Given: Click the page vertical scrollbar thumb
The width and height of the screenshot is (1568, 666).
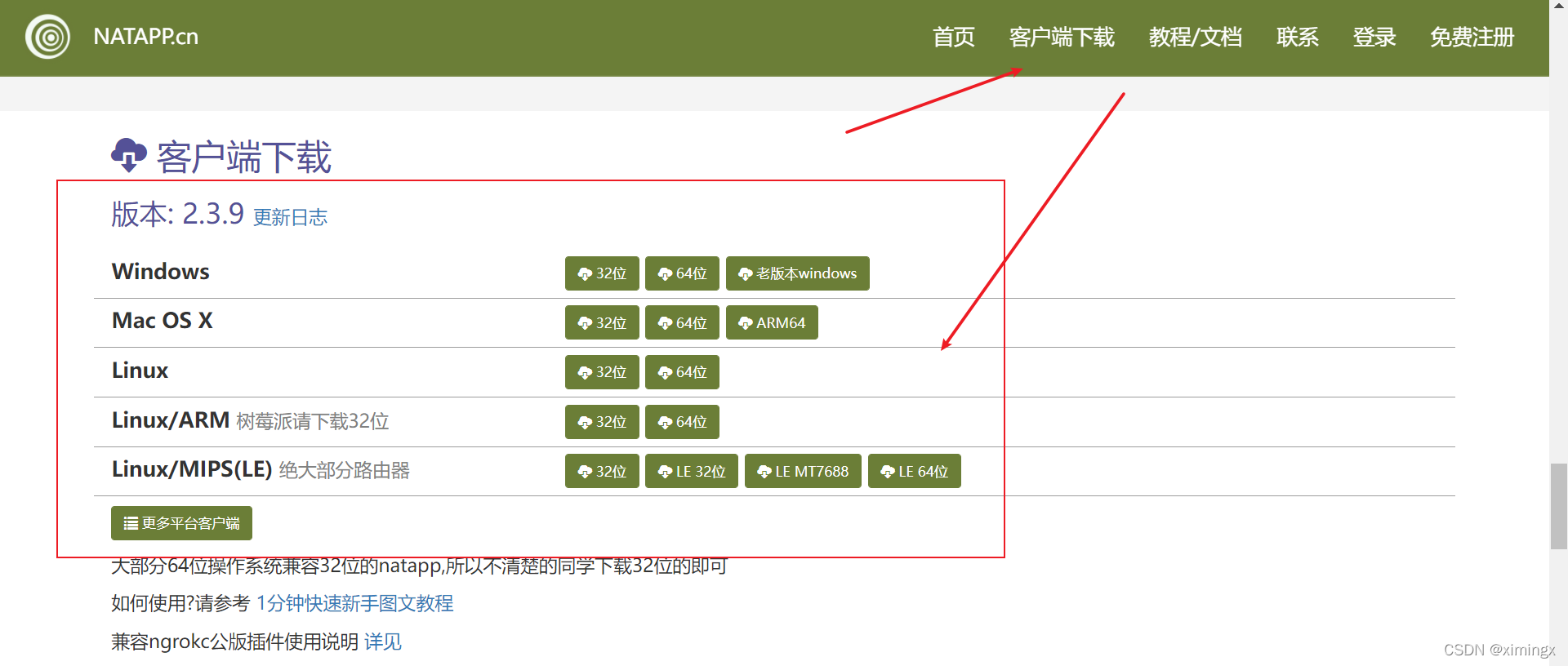Looking at the screenshot, I should [1559, 506].
